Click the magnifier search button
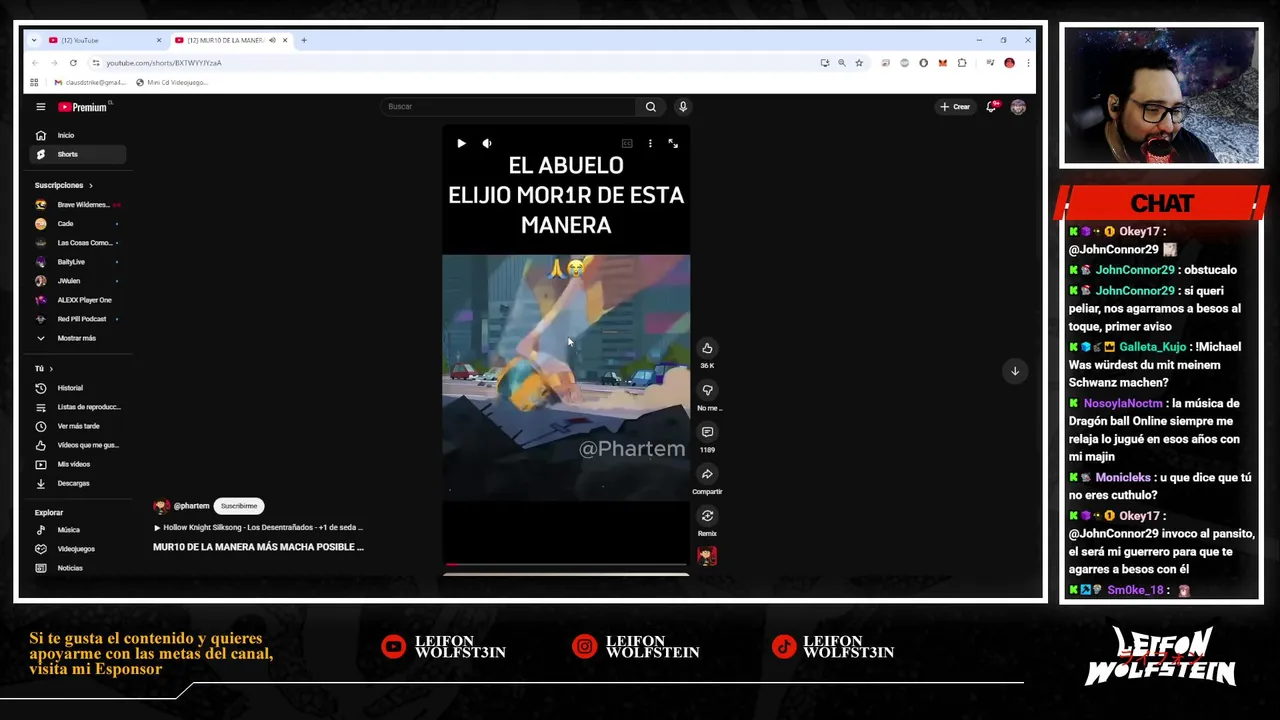This screenshot has width=1280, height=720. (650, 107)
